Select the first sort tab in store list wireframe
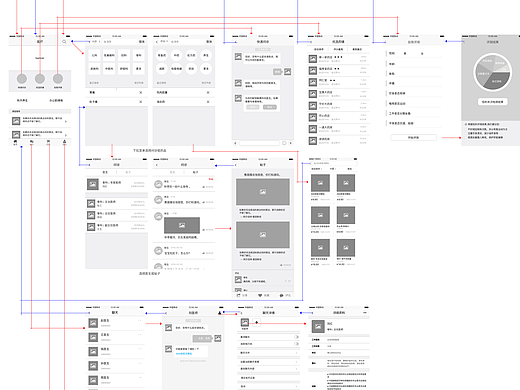Viewport: 520px width, 390px height. pyautogui.click(x=319, y=49)
